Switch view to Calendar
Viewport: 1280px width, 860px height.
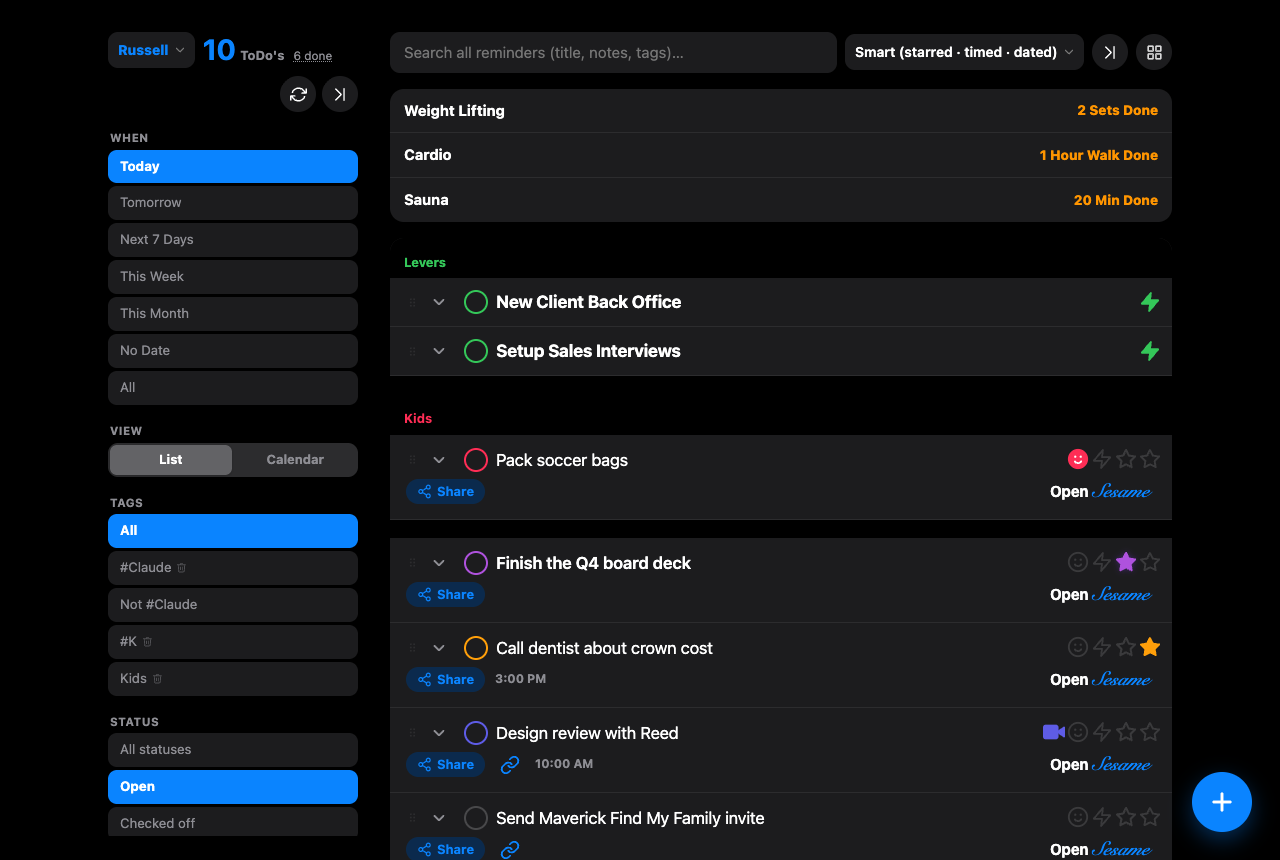click(x=295, y=460)
